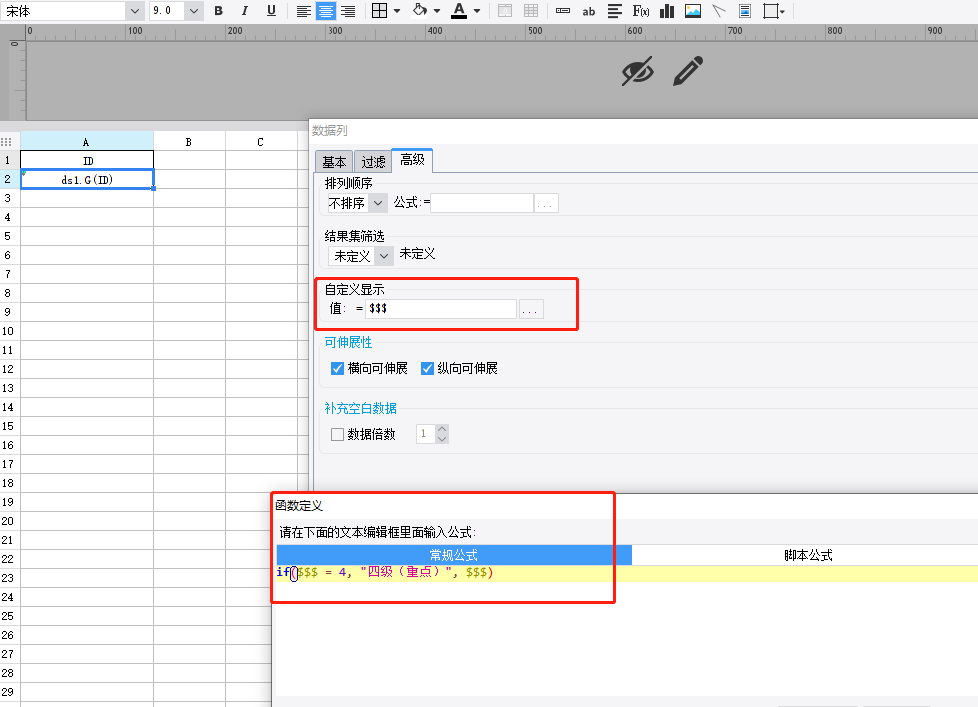The height and width of the screenshot is (707, 978).
Task: Select cell A1 containing ID
Action: pyautogui.click(x=87, y=161)
